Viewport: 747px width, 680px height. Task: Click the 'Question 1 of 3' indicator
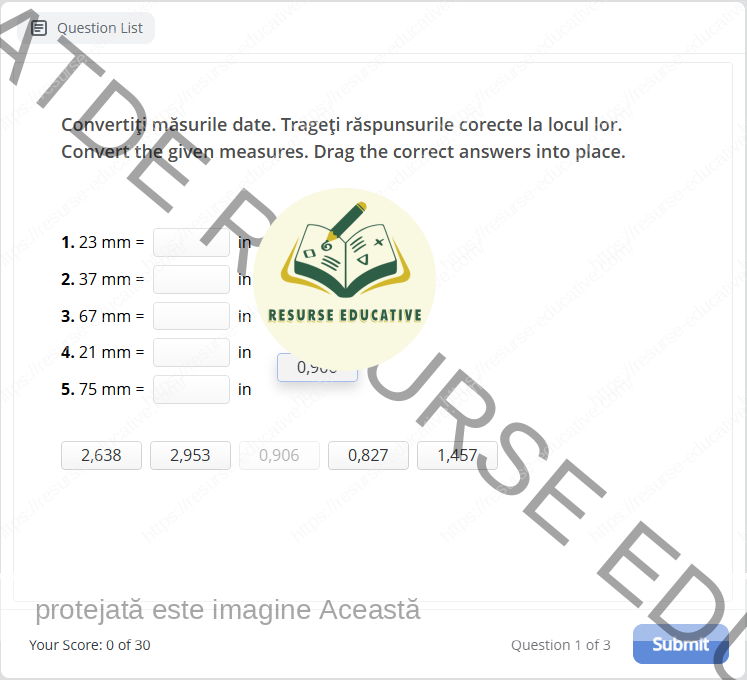(x=560, y=645)
